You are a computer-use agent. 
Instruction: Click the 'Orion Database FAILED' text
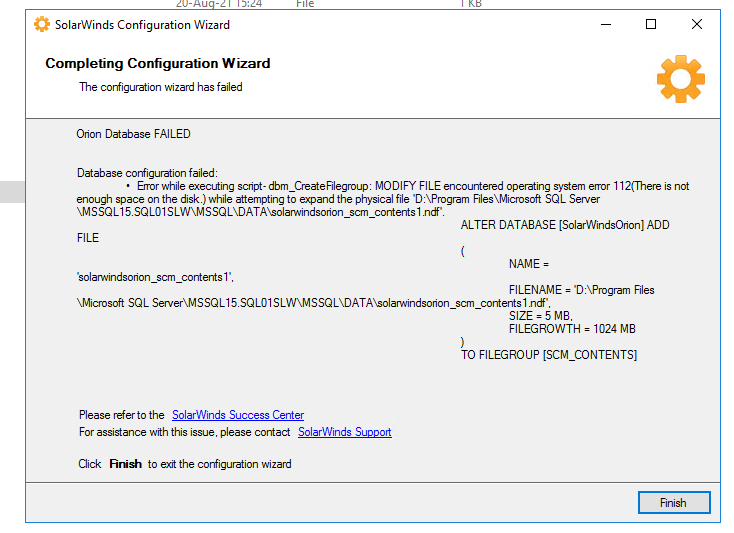133,134
